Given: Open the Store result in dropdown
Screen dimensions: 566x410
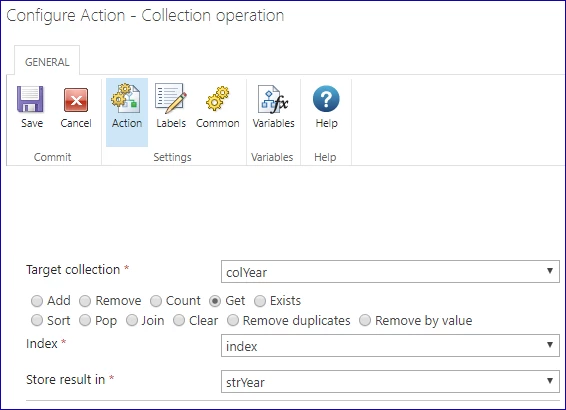Looking at the screenshot, I should pyautogui.click(x=390, y=381).
